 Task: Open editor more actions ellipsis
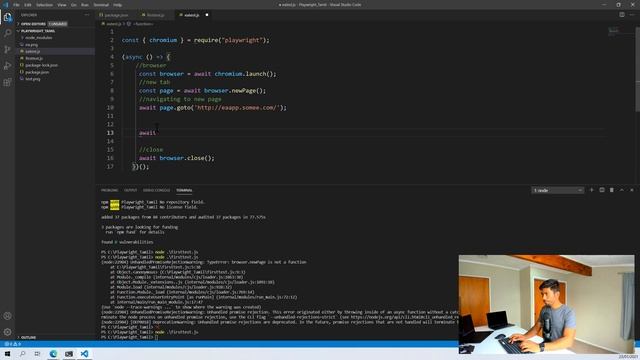(x=632, y=15)
